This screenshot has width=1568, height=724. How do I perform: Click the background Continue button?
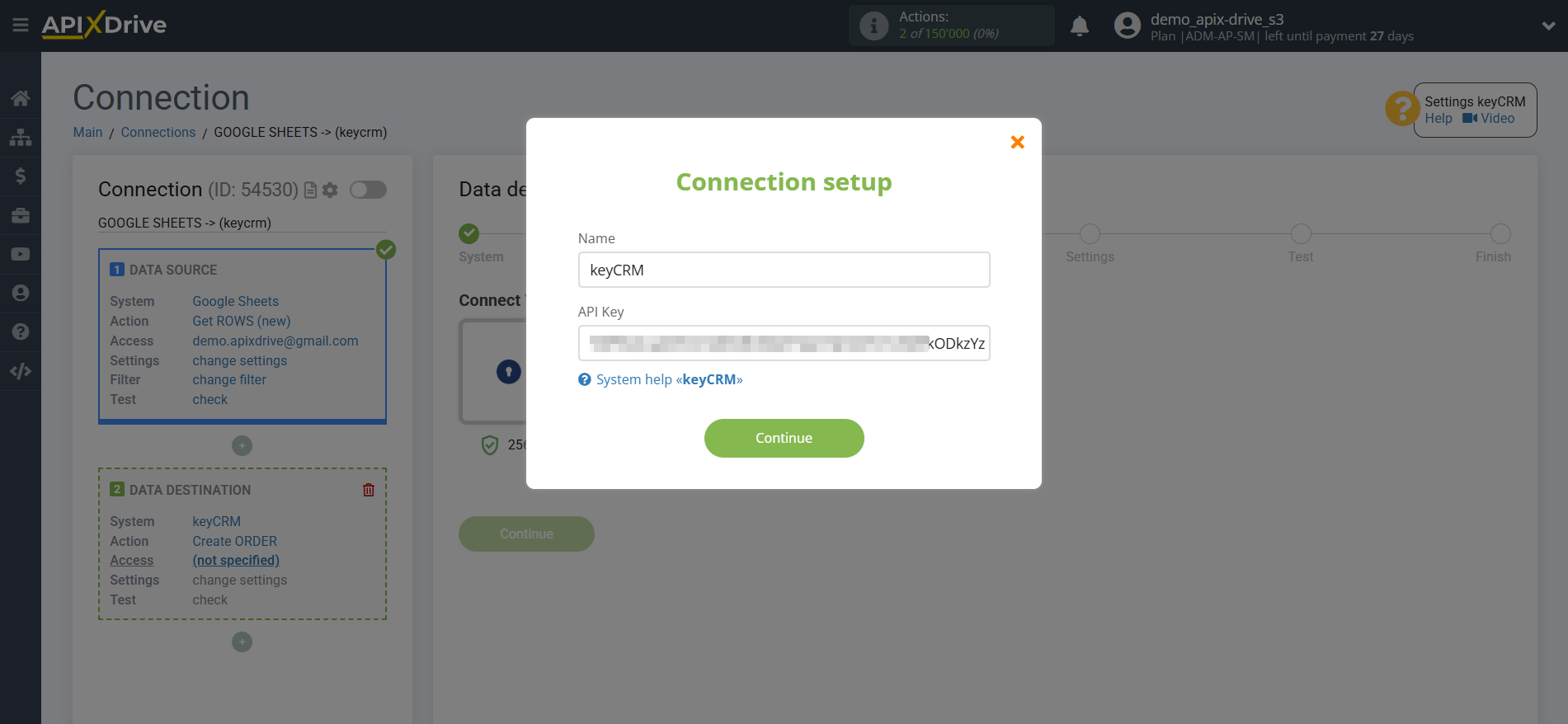[526, 534]
